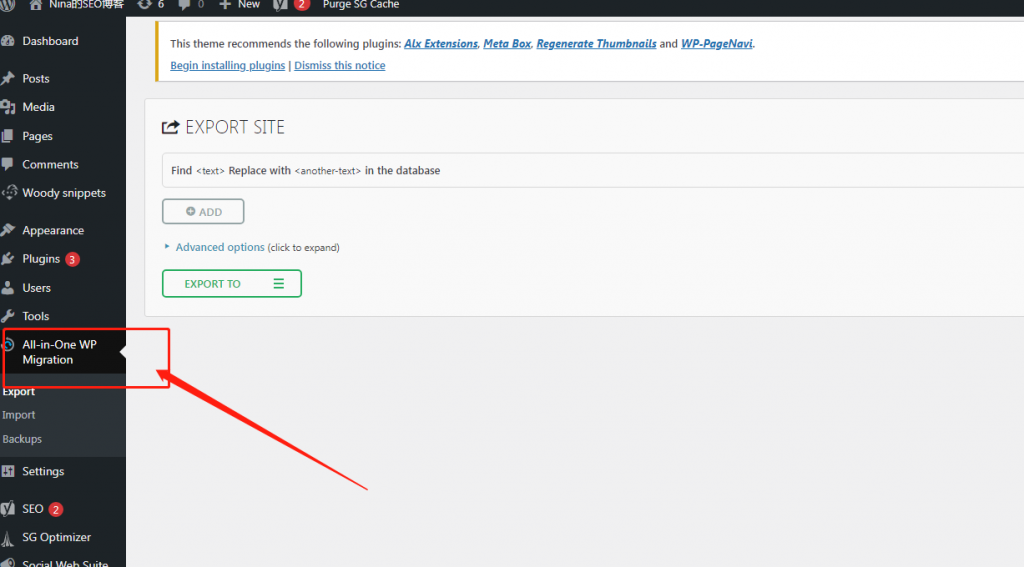Open the comments bubble in admin bar
The width and height of the screenshot is (1024, 567).
(185, 5)
